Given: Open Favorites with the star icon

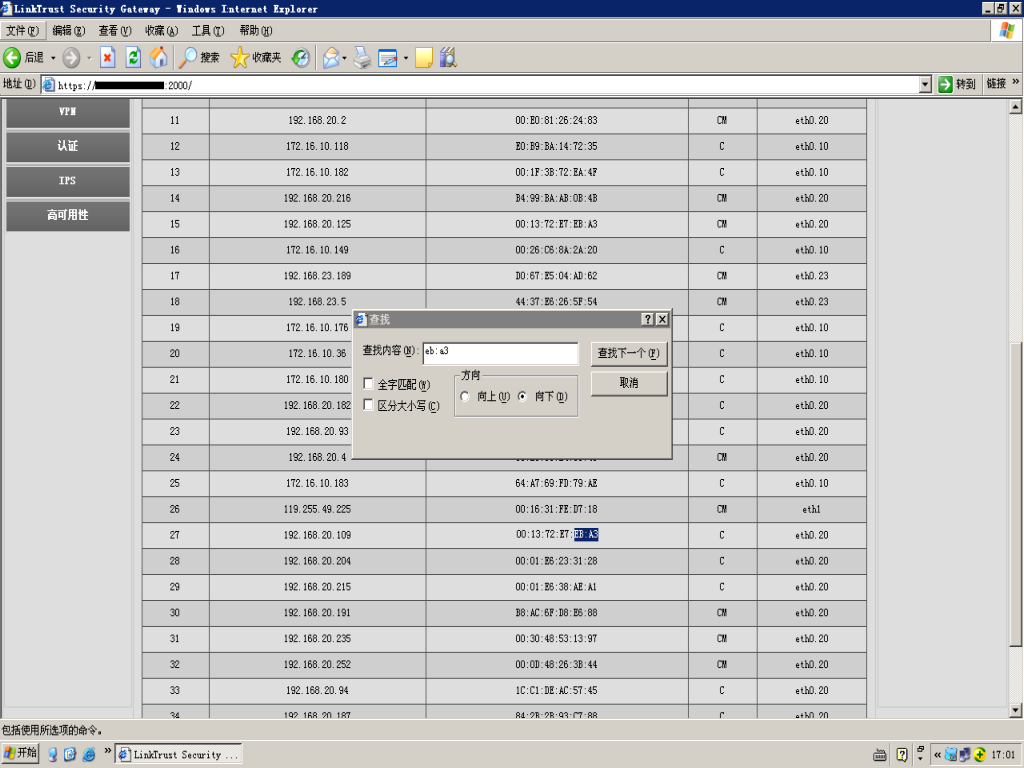Looking at the screenshot, I should (x=256, y=57).
